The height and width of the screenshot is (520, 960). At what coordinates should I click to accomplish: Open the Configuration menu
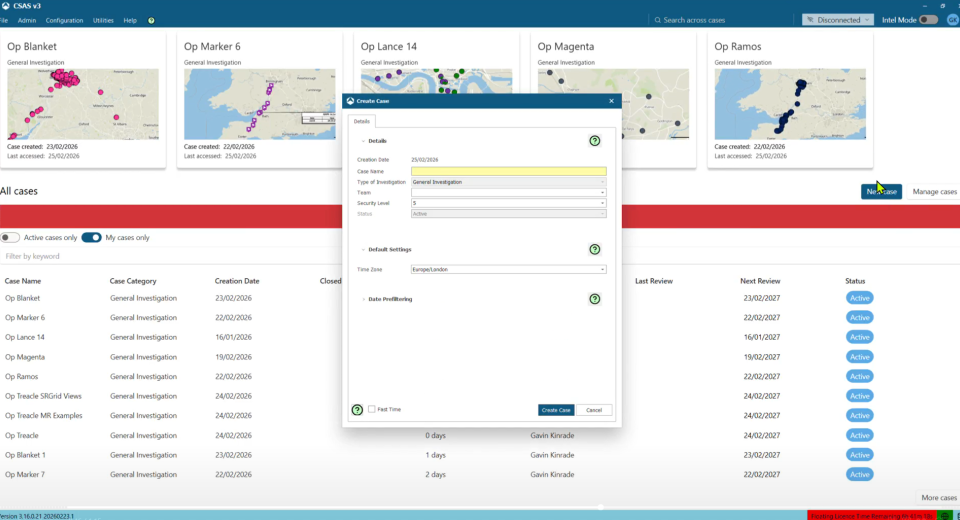[x=65, y=20]
